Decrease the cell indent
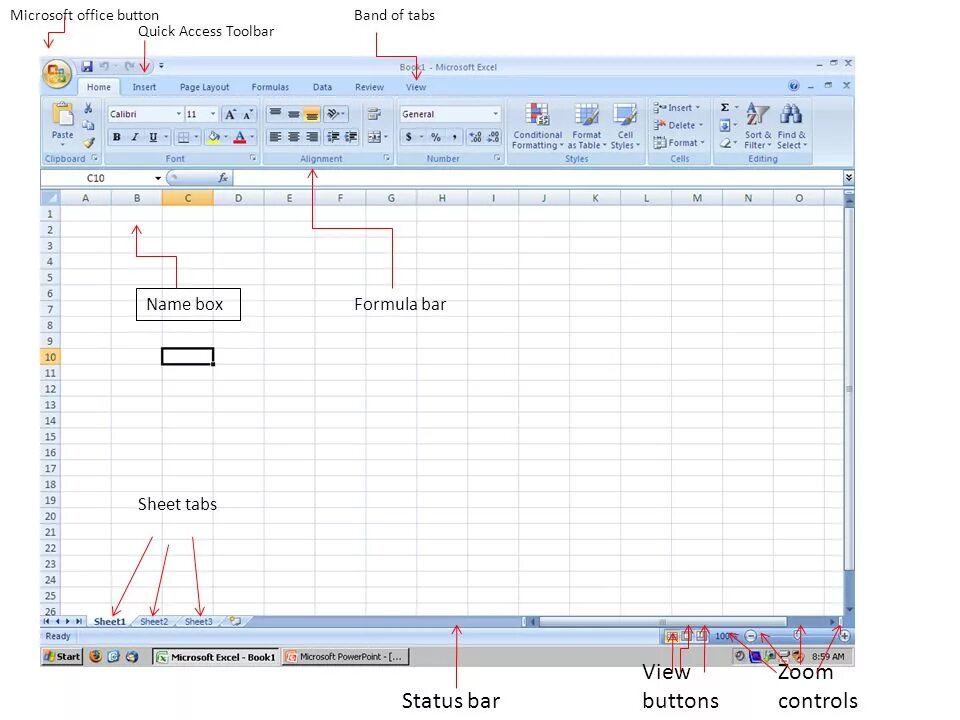The image size is (960, 720). tap(333, 137)
